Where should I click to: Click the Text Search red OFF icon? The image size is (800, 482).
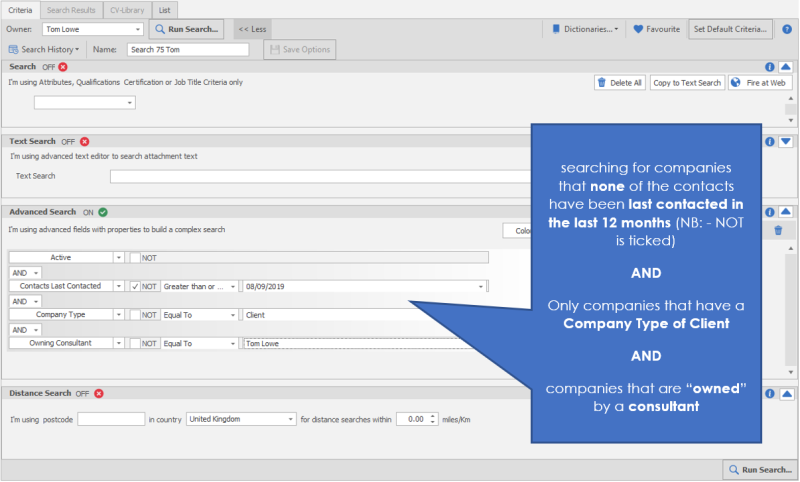click(x=84, y=142)
